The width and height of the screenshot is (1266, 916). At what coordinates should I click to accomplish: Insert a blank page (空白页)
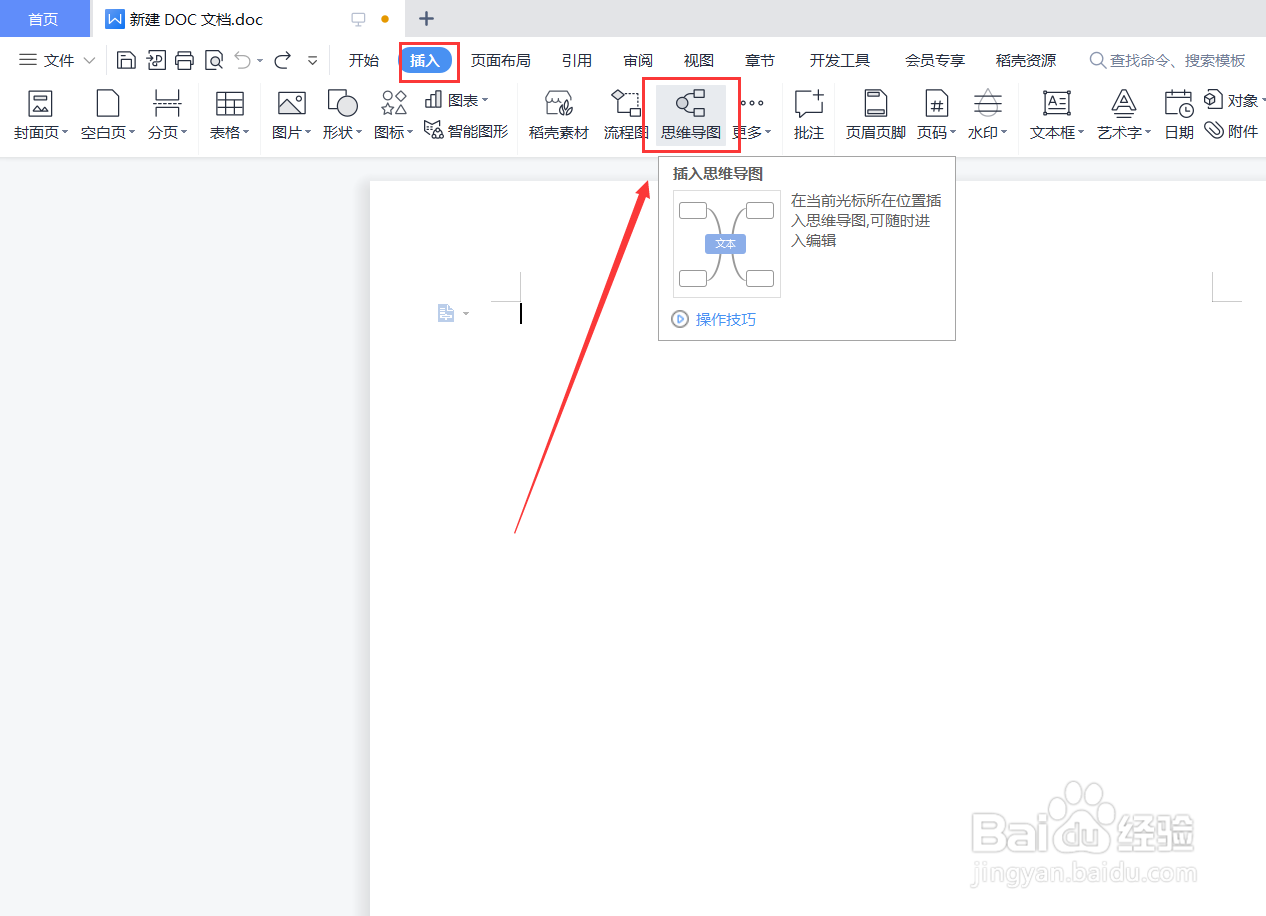108,115
